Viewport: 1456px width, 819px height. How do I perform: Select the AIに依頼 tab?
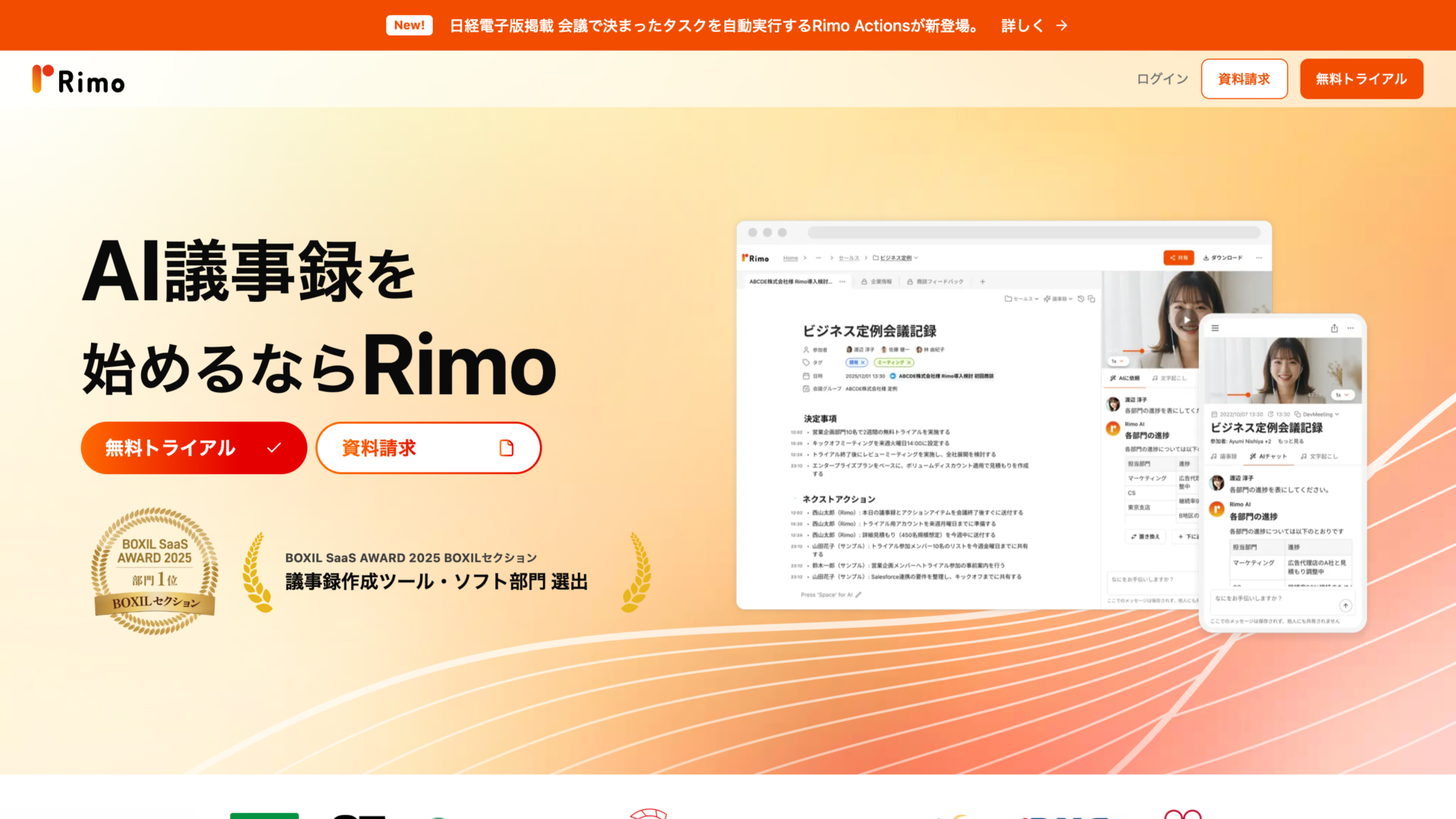[1125, 378]
